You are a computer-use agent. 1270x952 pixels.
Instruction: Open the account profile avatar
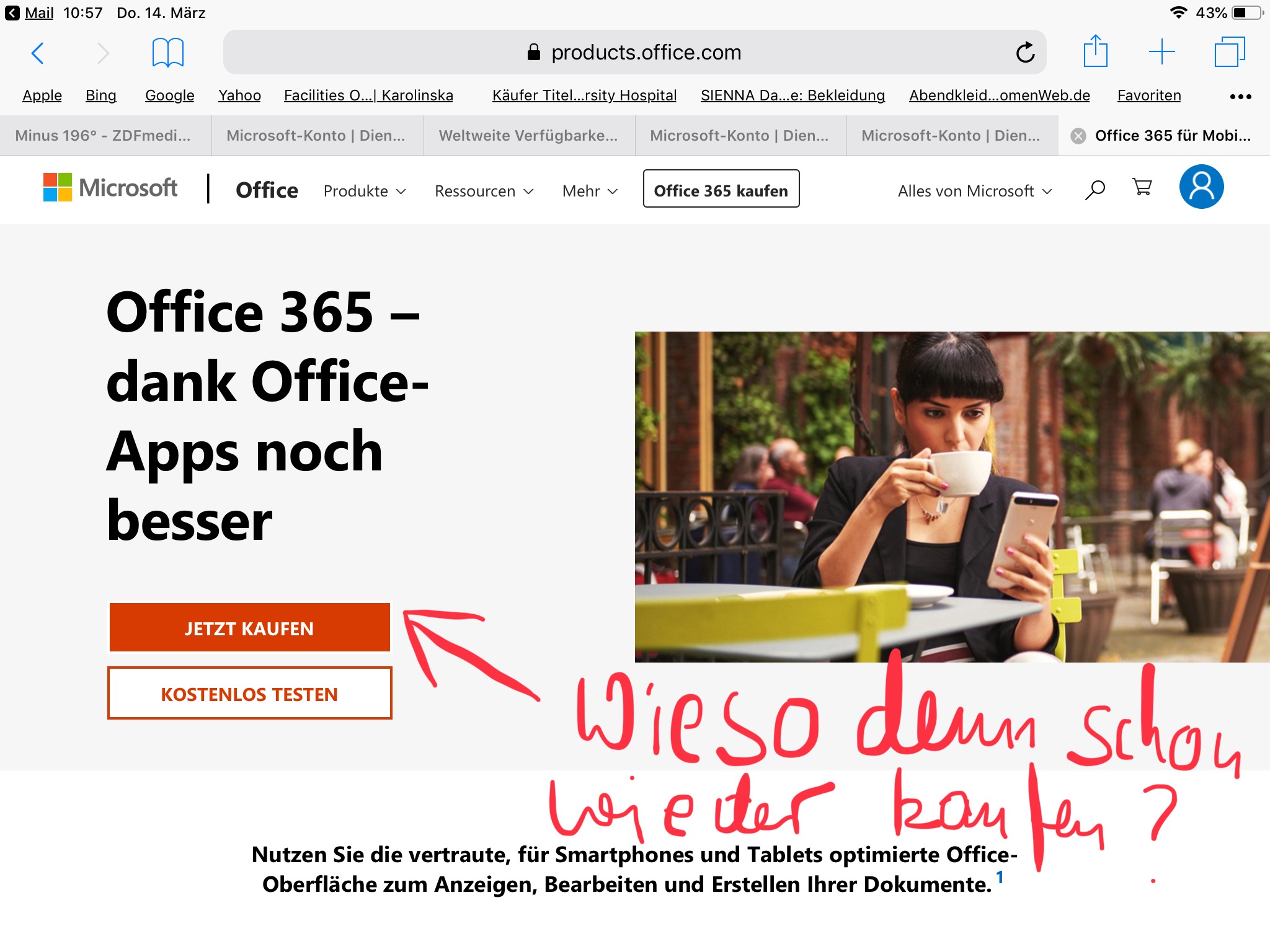tap(1201, 187)
